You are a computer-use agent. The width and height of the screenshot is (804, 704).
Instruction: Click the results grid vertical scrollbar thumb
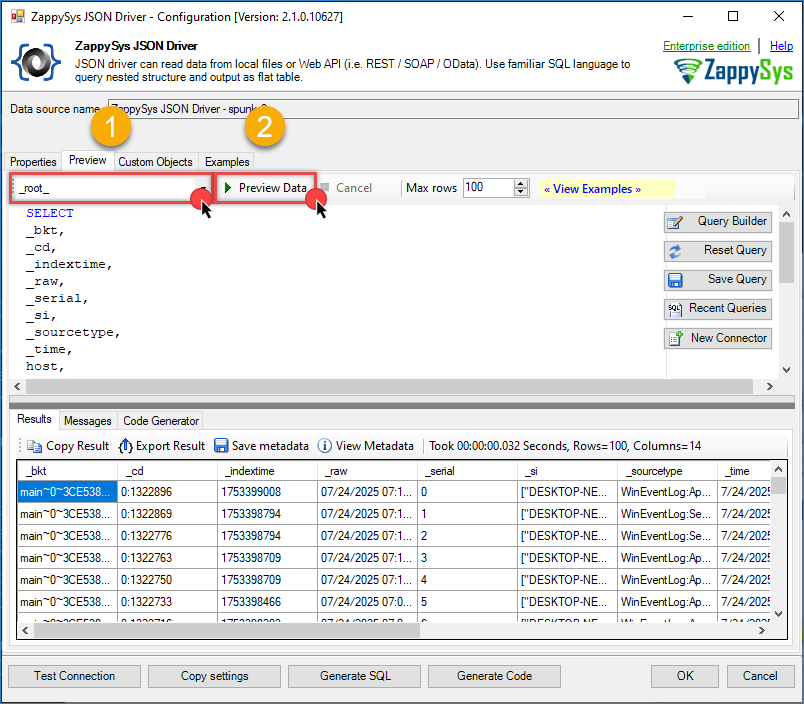coord(778,485)
